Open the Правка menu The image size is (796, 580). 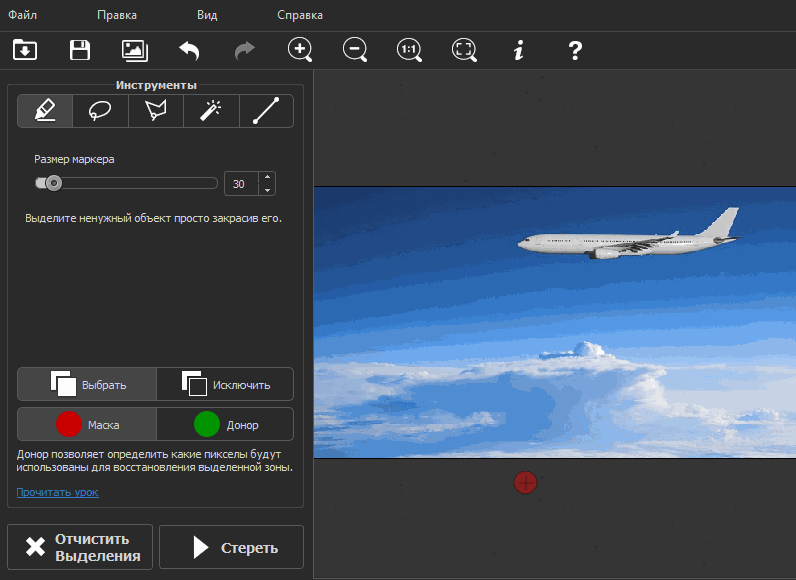[117, 15]
